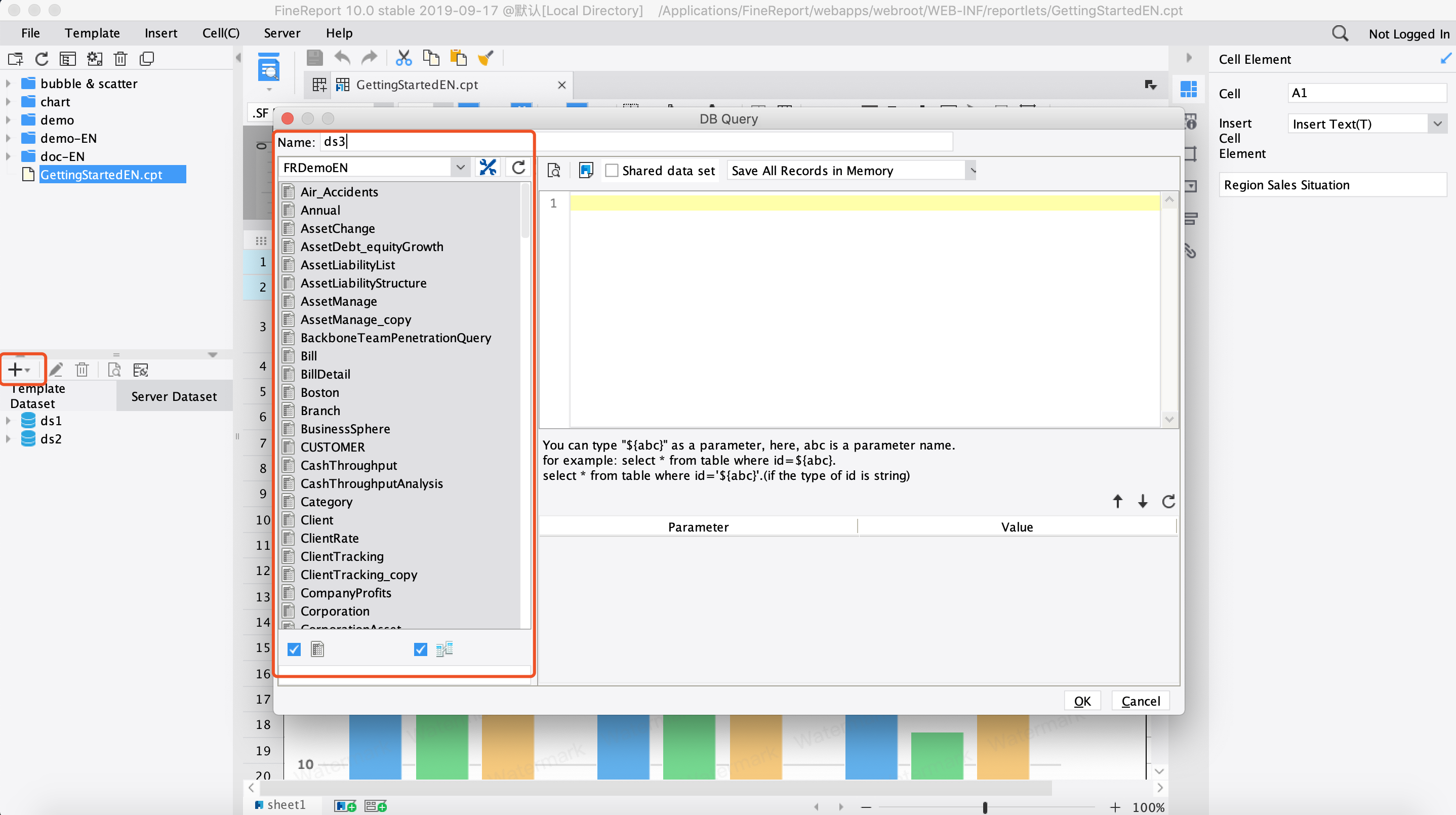This screenshot has height=815, width=1456.
Task: Open the FRDemoEN connection dropdown
Action: [460, 167]
